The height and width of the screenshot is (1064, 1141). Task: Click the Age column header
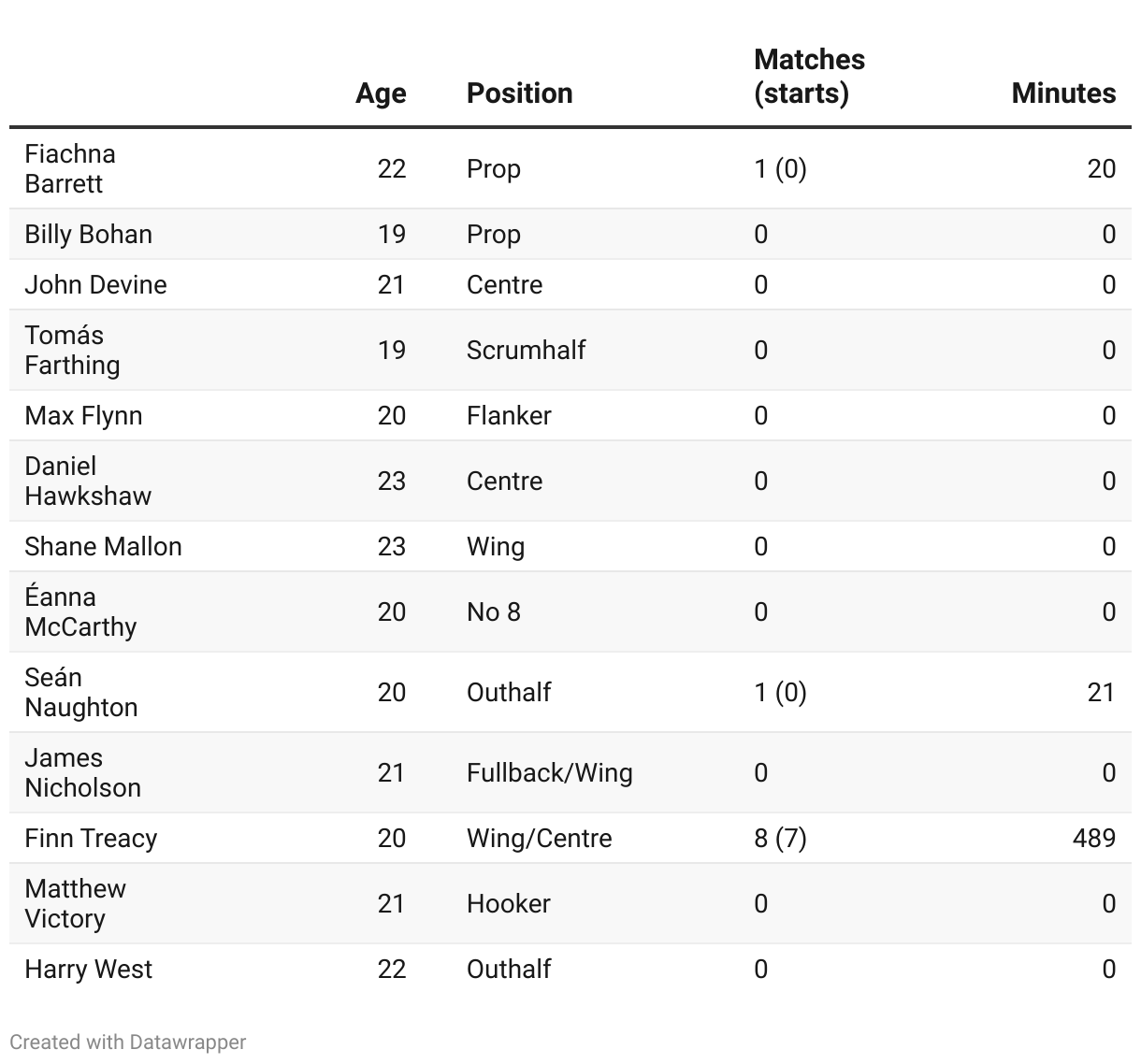381,93
